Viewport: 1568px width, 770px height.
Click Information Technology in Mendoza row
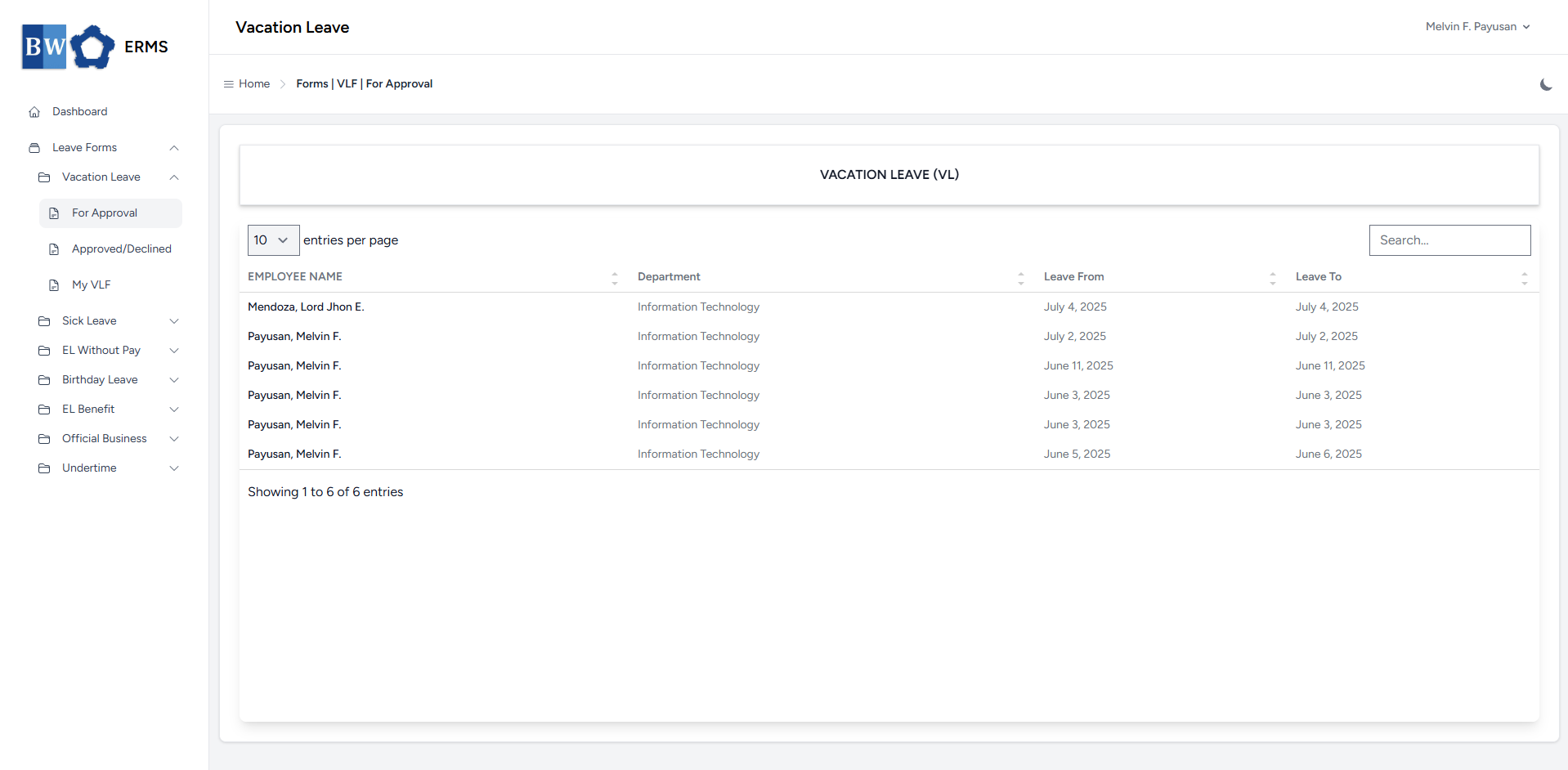click(698, 307)
